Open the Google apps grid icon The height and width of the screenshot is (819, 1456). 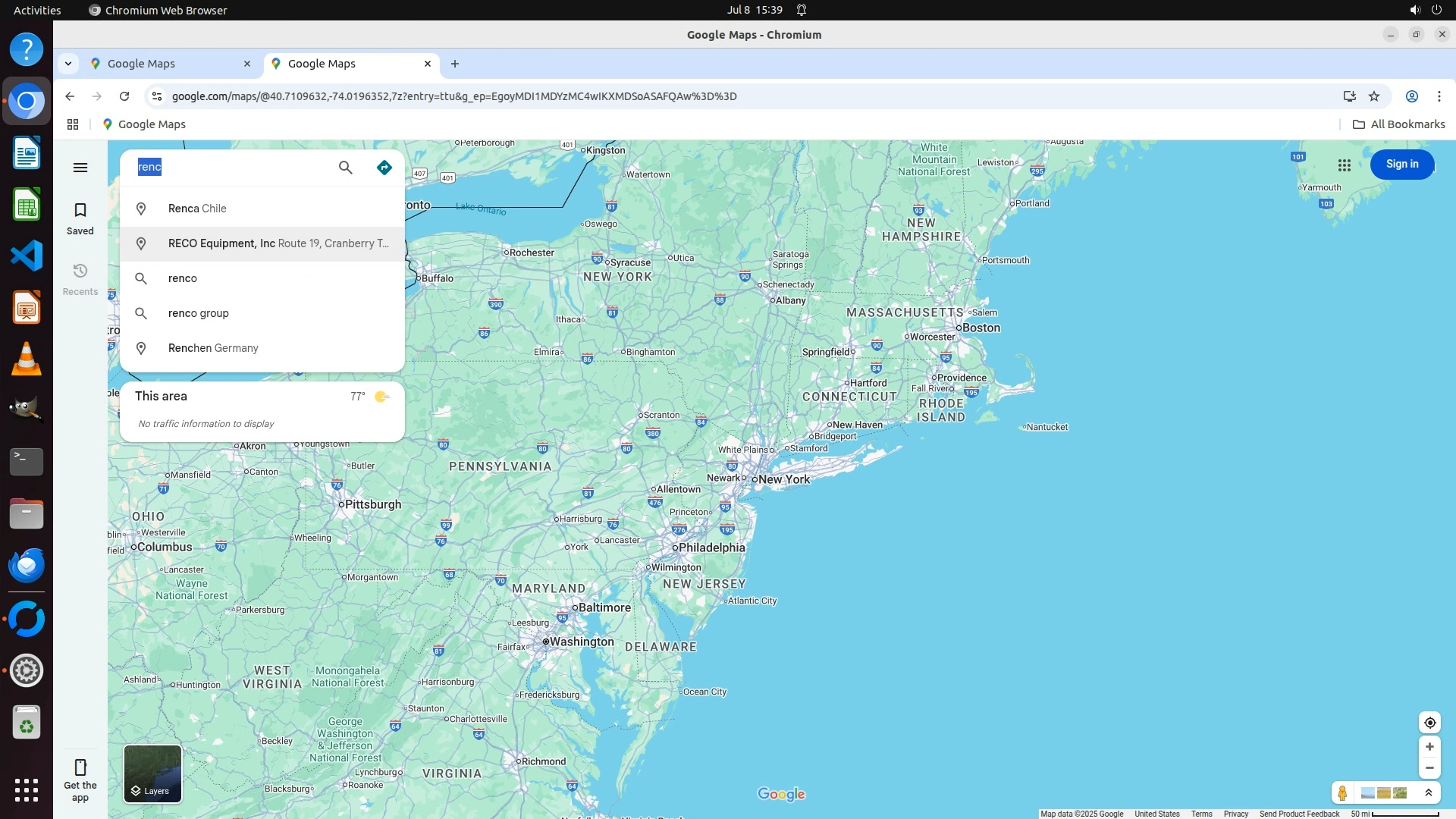click(x=1345, y=165)
